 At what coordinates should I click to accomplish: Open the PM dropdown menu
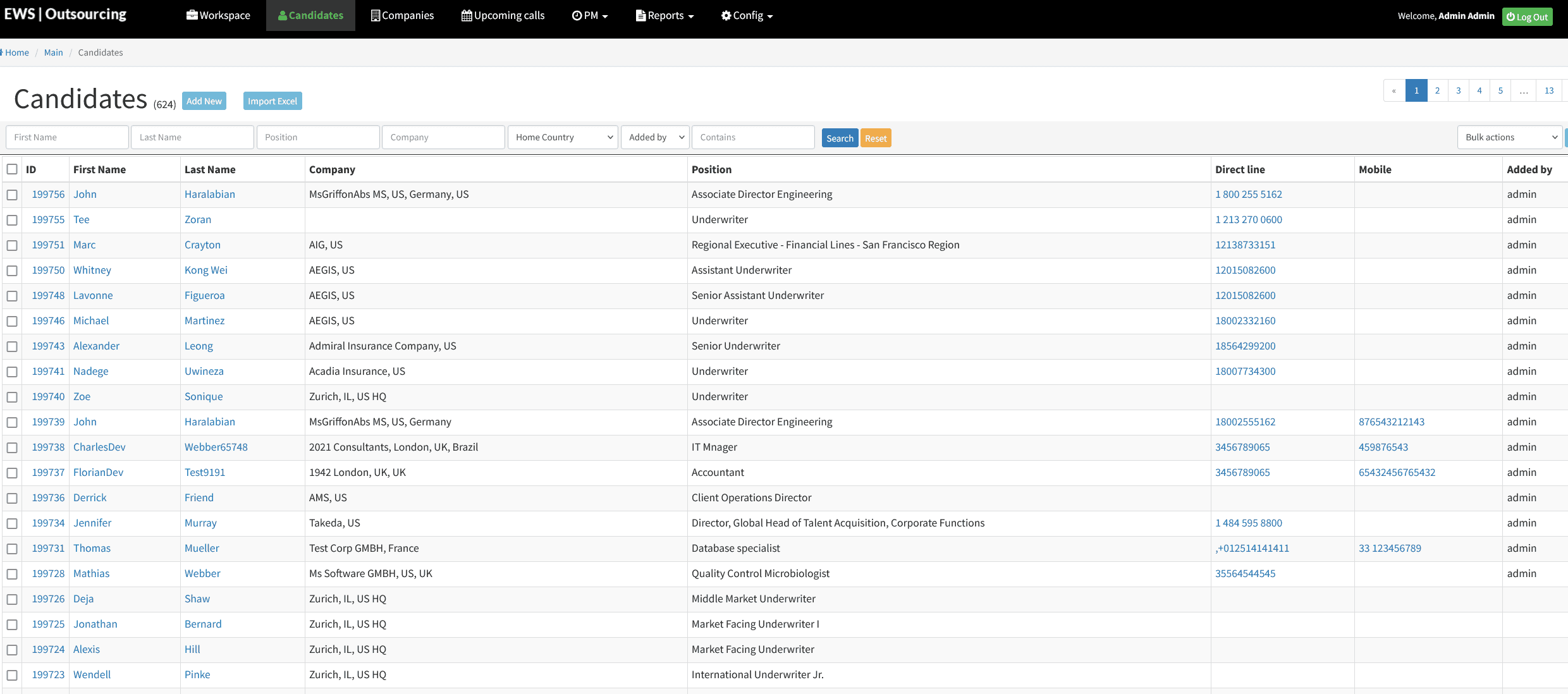click(590, 15)
